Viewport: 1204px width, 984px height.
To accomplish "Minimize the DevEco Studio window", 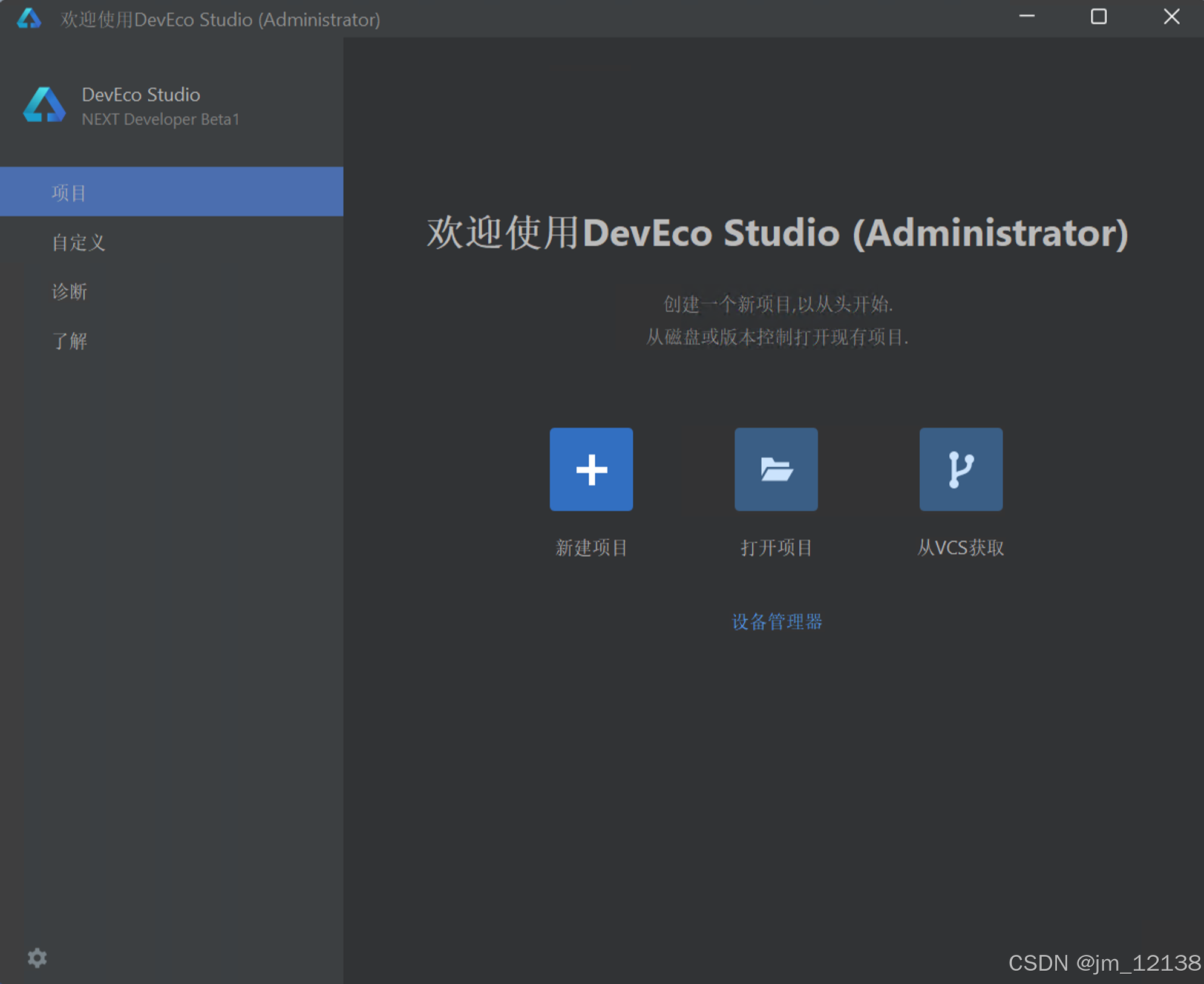I will 1027,17.
